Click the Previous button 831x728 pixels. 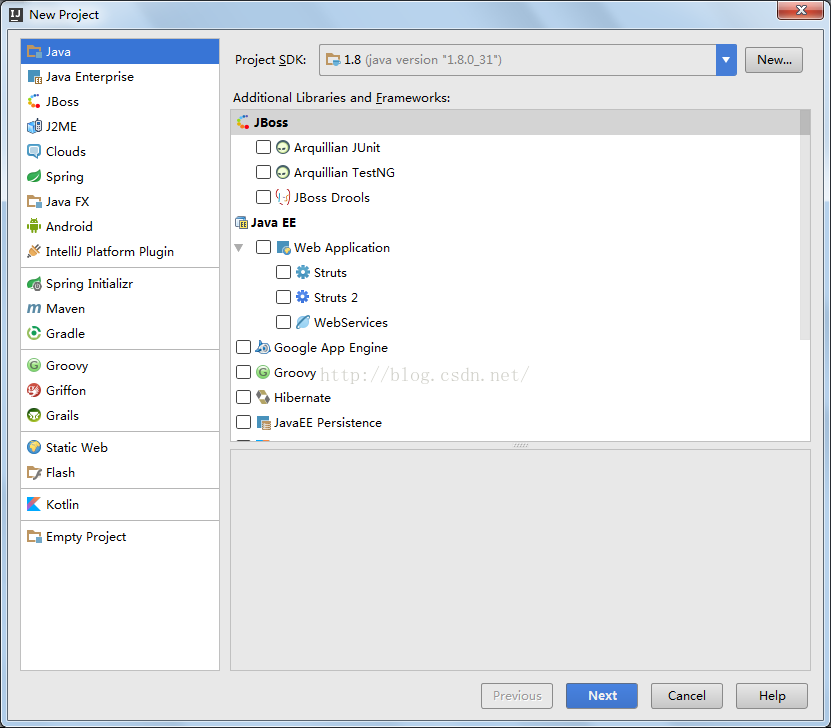coord(517,696)
